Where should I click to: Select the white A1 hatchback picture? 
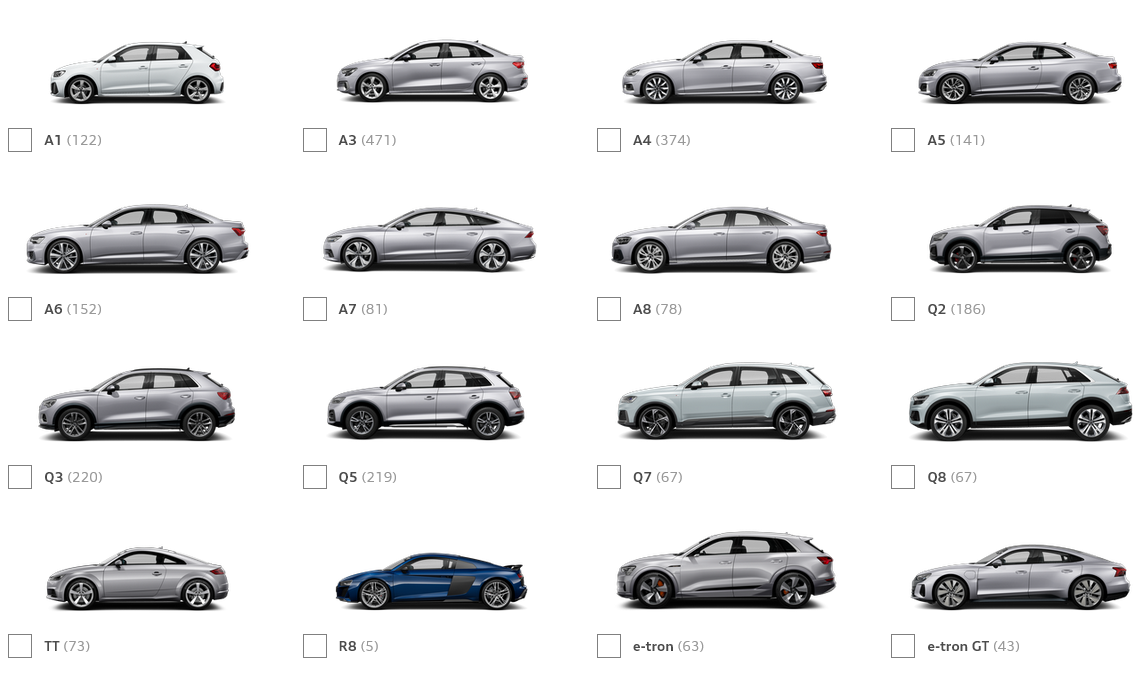point(137,72)
